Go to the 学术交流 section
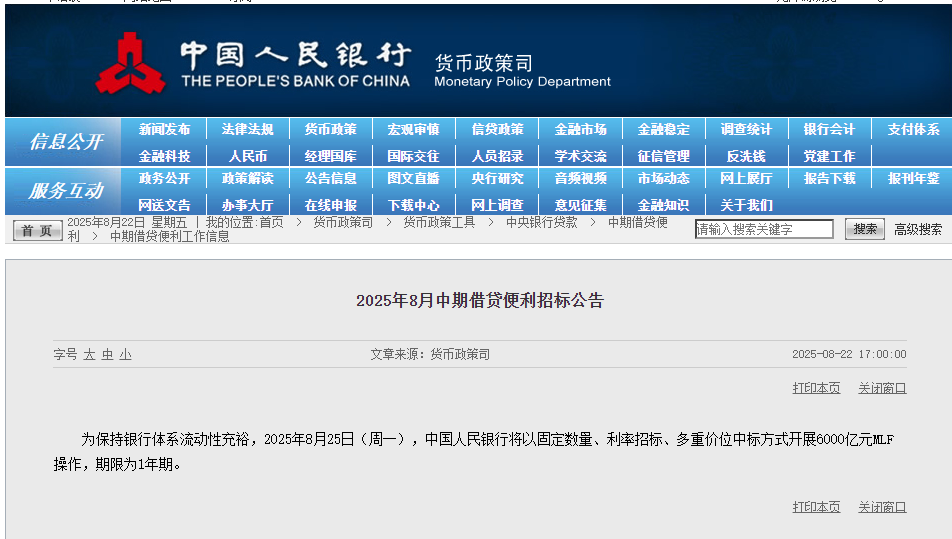 pyautogui.click(x=580, y=156)
